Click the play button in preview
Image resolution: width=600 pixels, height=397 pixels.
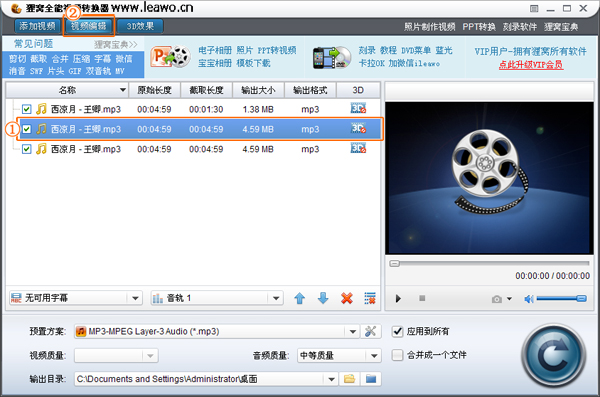(398, 298)
